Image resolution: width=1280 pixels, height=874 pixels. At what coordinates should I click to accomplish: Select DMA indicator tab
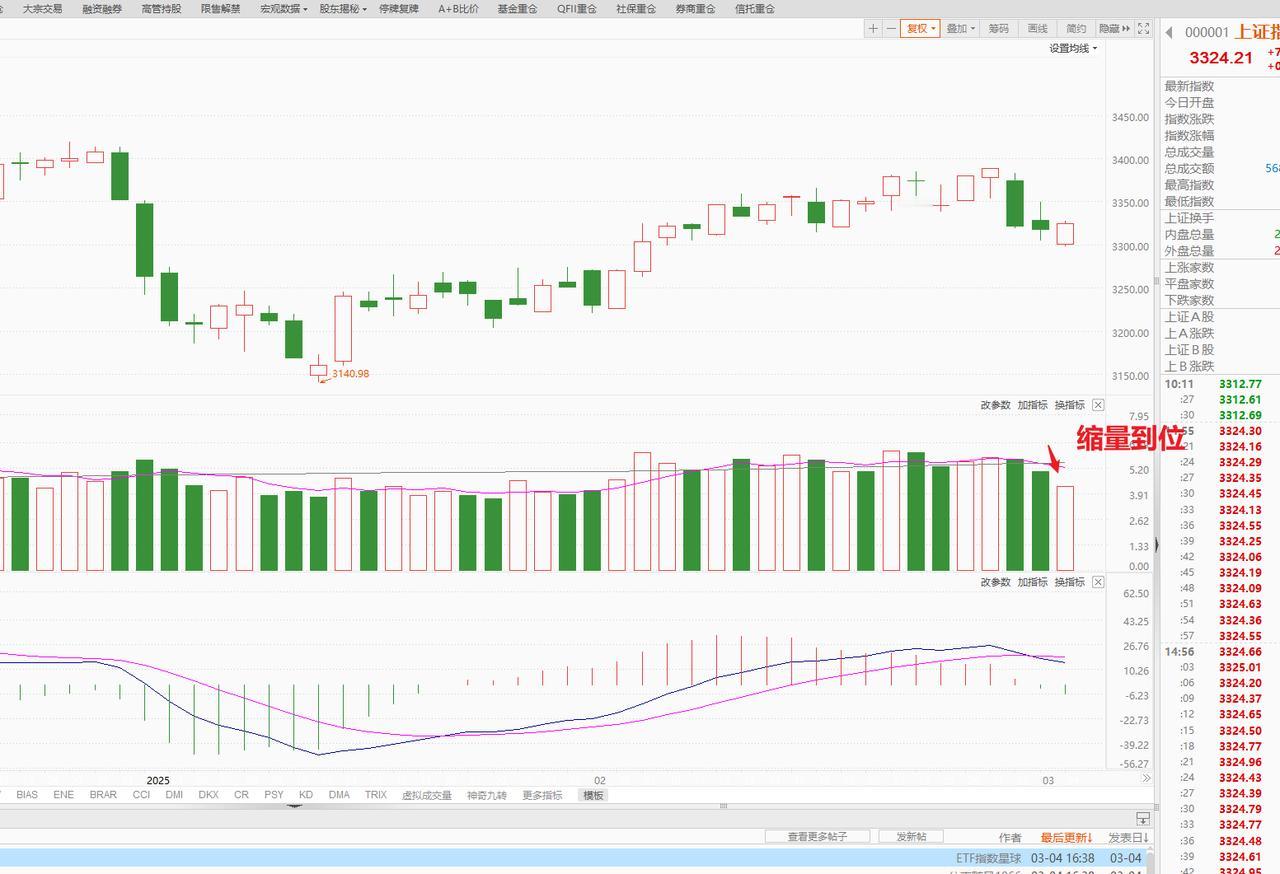point(339,795)
